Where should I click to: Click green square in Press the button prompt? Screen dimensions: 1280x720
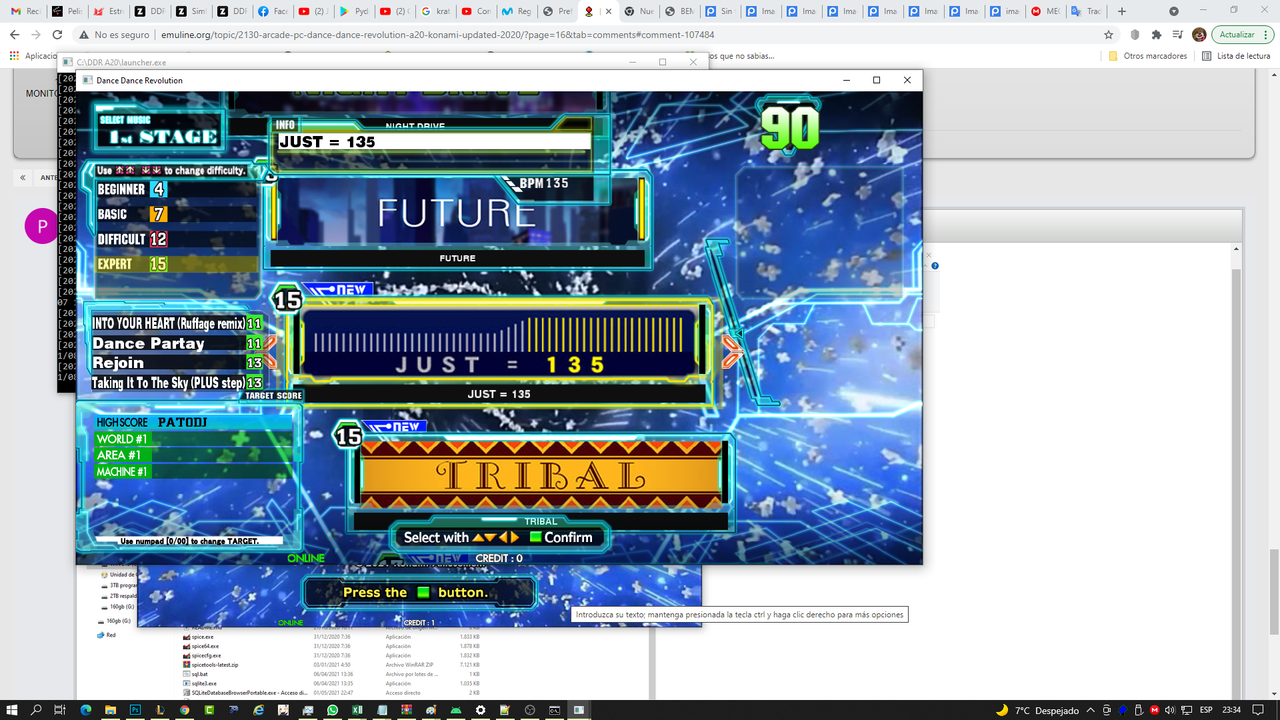pyautogui.click(x=423, y=592)
